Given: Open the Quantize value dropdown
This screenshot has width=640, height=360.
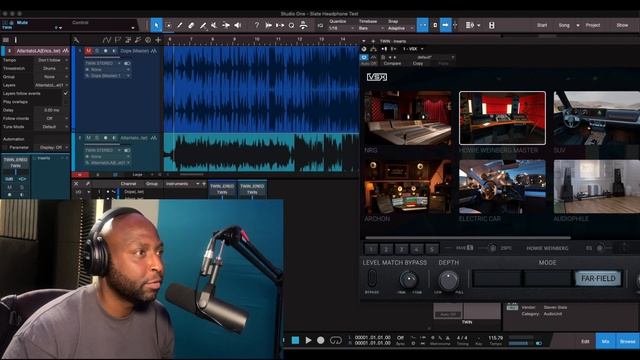Looking at the screenshot, I should [342, 29].
